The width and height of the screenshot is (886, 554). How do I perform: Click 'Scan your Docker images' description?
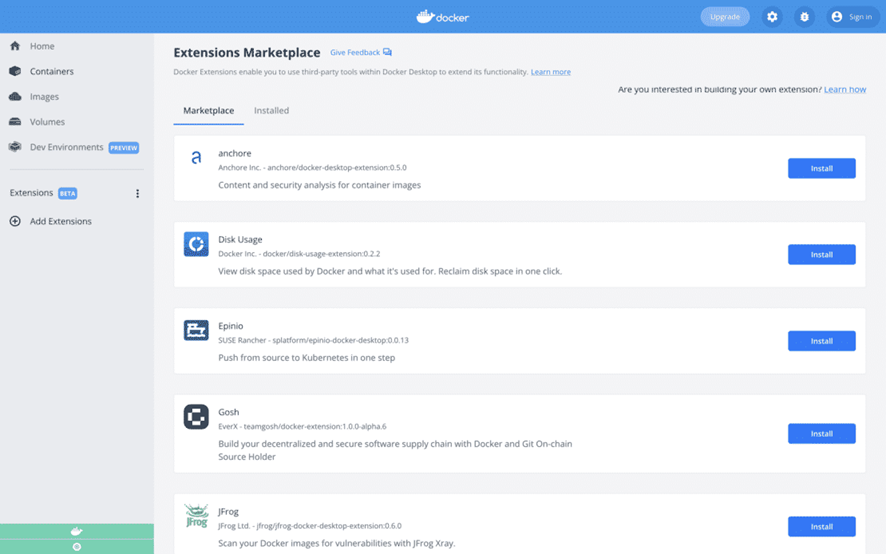tap(336, 543)
